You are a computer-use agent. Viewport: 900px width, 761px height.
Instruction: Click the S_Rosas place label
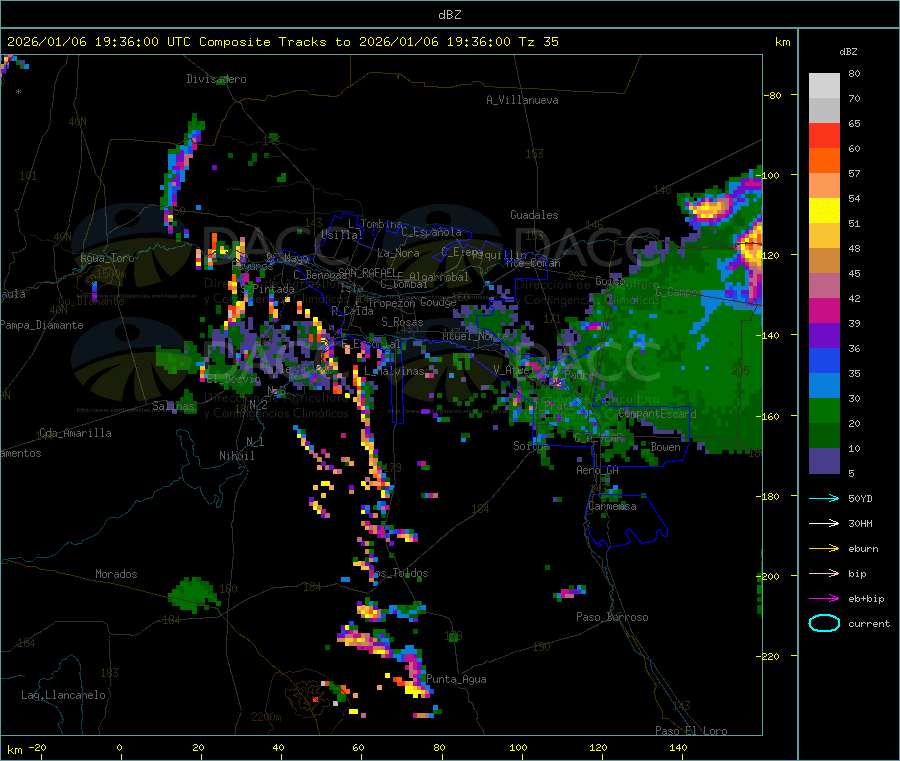point(402,322)
